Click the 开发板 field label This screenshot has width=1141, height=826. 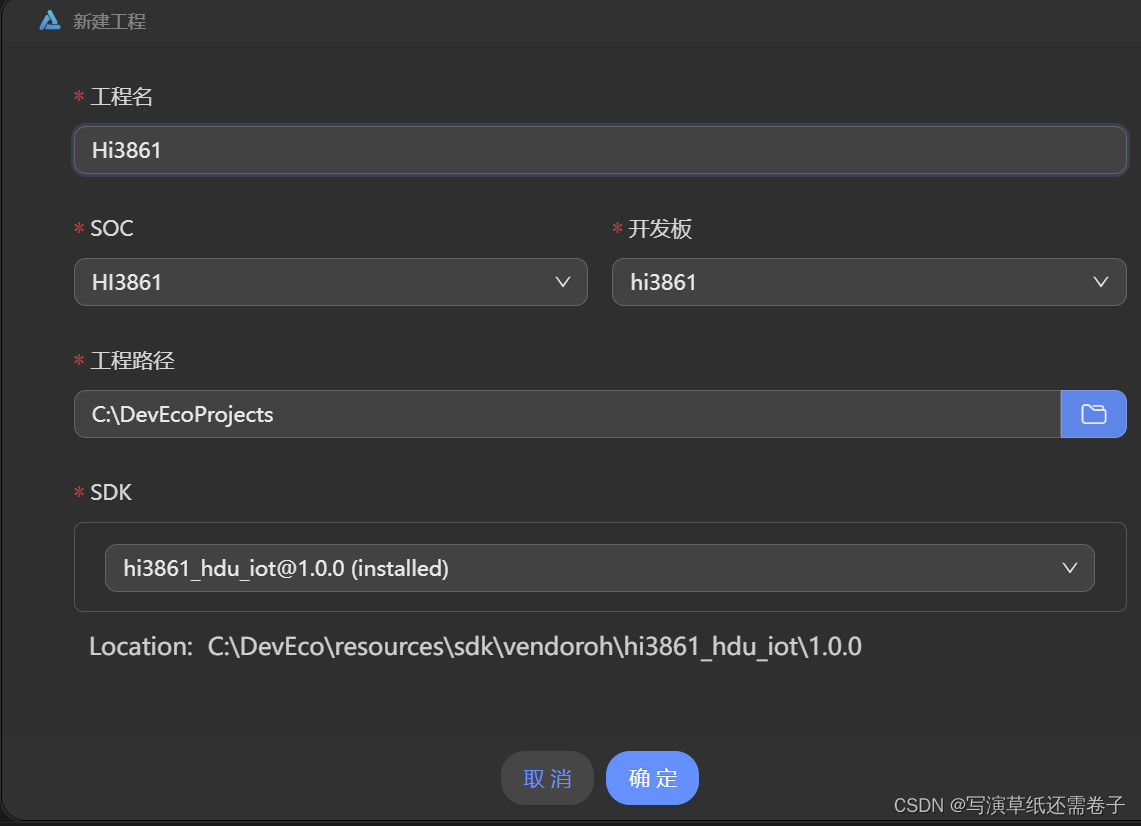[659, 229]
